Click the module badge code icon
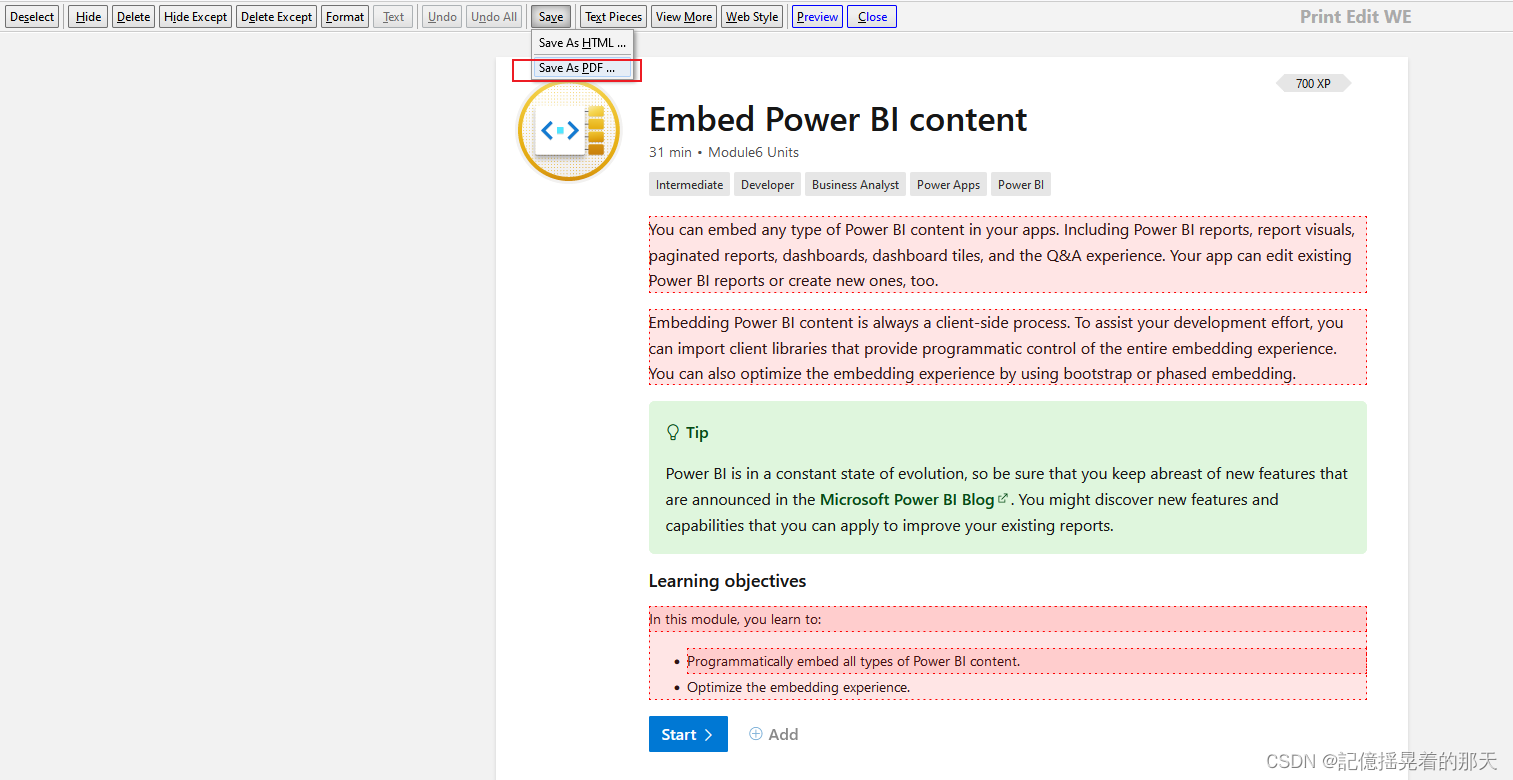The height and width of the screenshot is (780, 1513). point(569,131)
